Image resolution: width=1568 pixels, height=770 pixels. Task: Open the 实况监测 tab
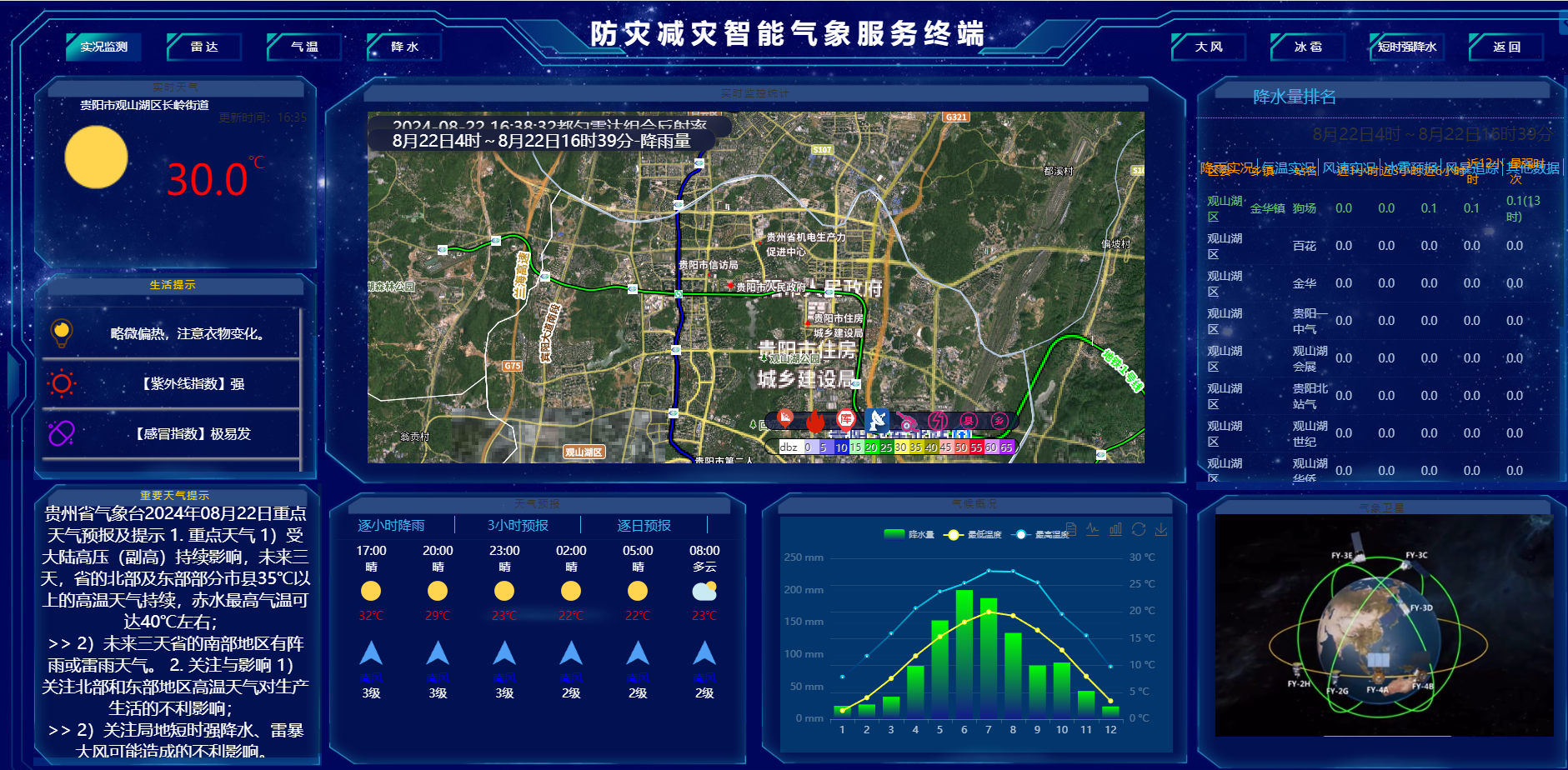coord(104,47)
